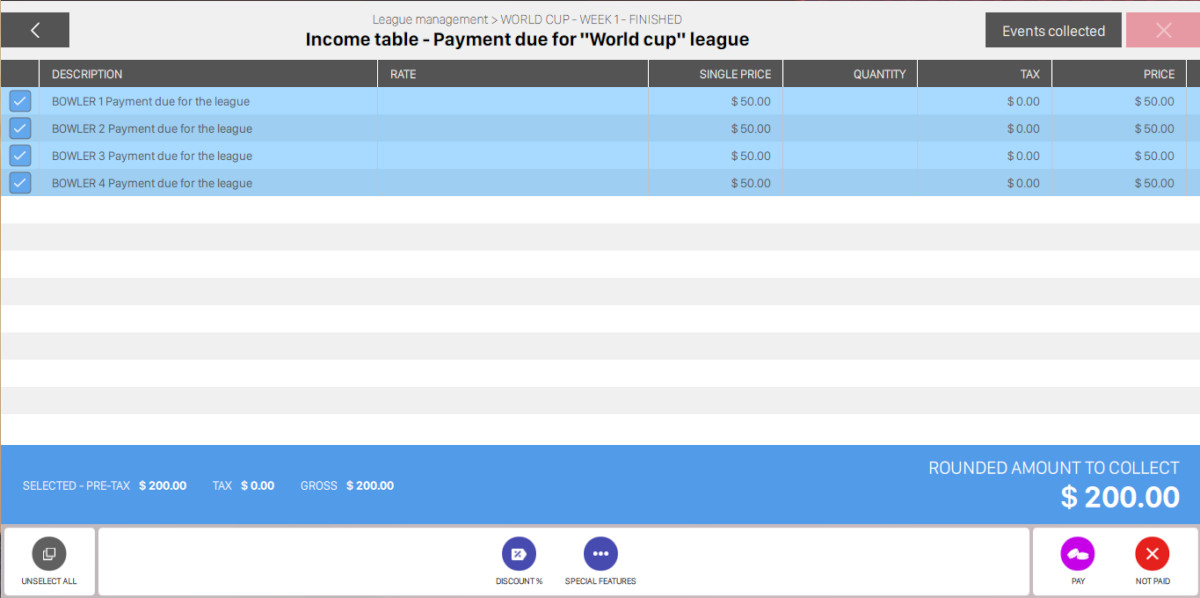Open Special Features menu

(600, 554)
